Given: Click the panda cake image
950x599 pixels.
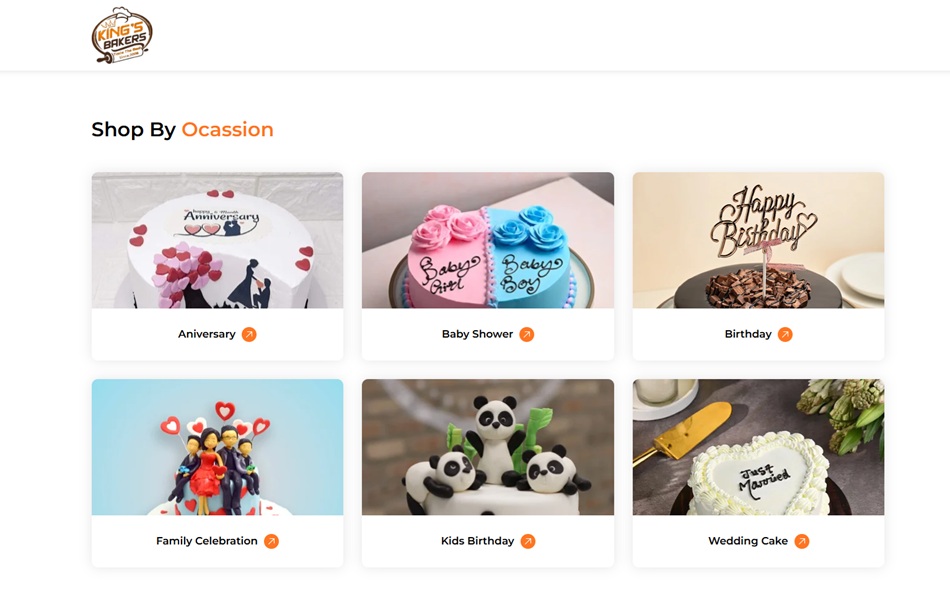Looking at the screenshot, I should click(x=488, y=448).
